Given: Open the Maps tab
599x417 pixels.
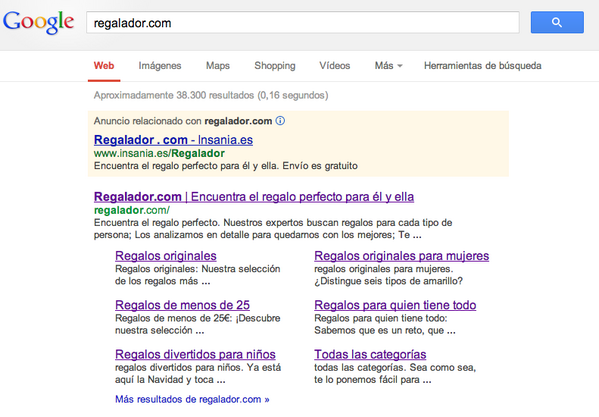Looking at the screenshot, I should [x=218, y=66].
